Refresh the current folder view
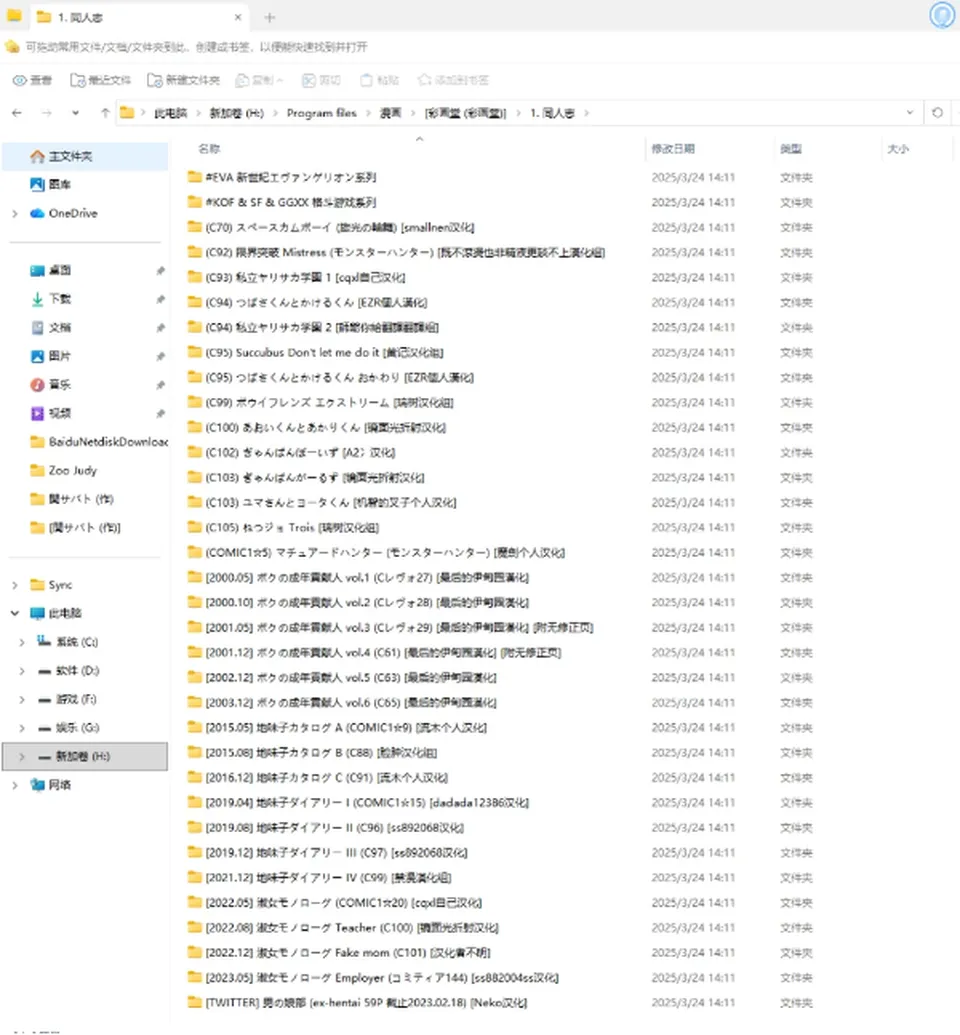The image size is (960, 1035). coord(937,113)
